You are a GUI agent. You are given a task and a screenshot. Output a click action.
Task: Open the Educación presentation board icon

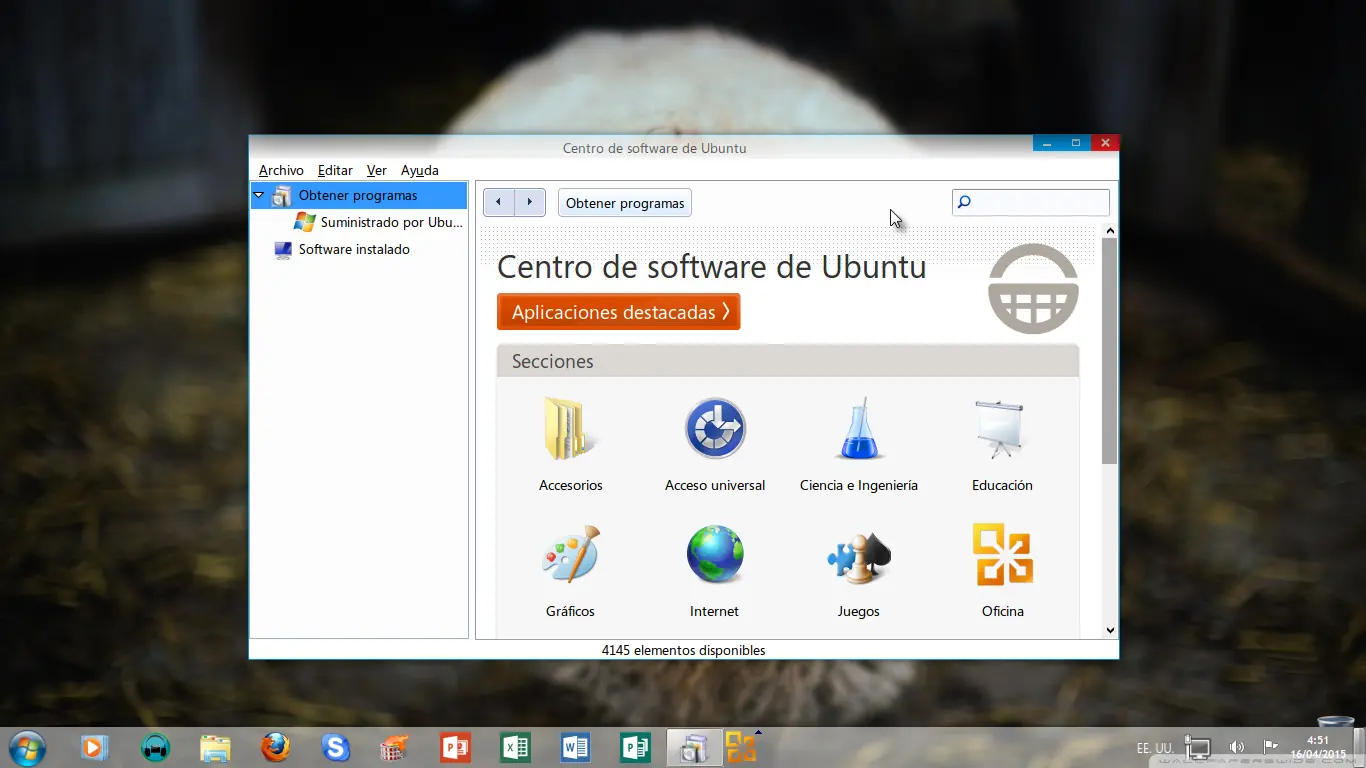(1002, 428)
